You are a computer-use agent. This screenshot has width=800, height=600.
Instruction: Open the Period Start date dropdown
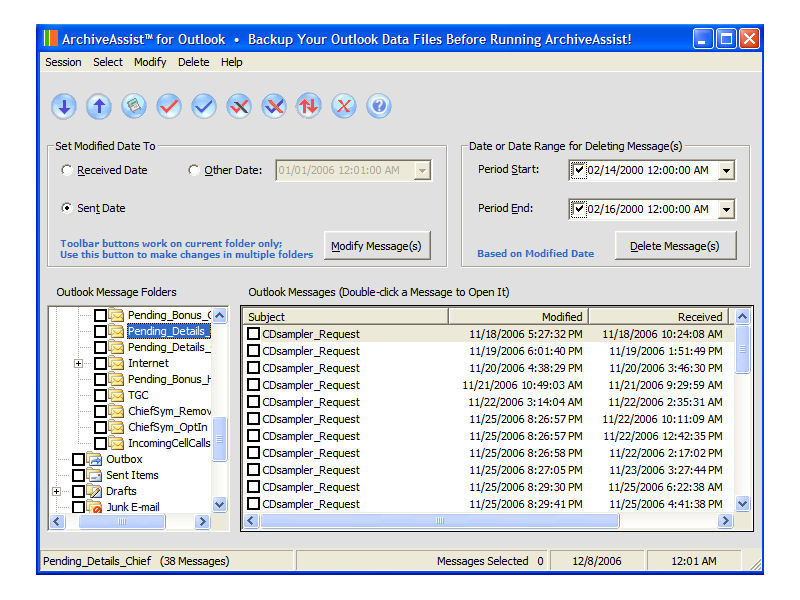(x=726, y=170)
